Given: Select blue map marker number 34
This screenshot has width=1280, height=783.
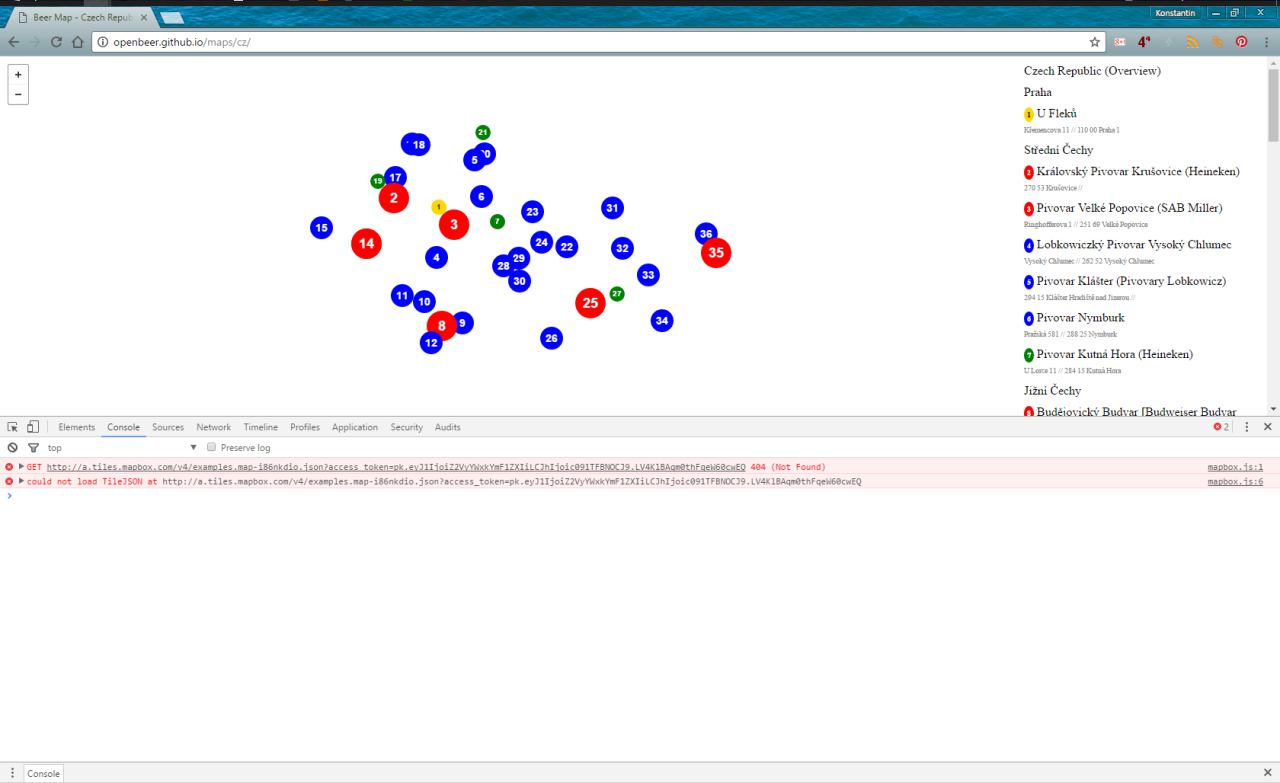Looking at the screenshot, I should tap(662, 321).
